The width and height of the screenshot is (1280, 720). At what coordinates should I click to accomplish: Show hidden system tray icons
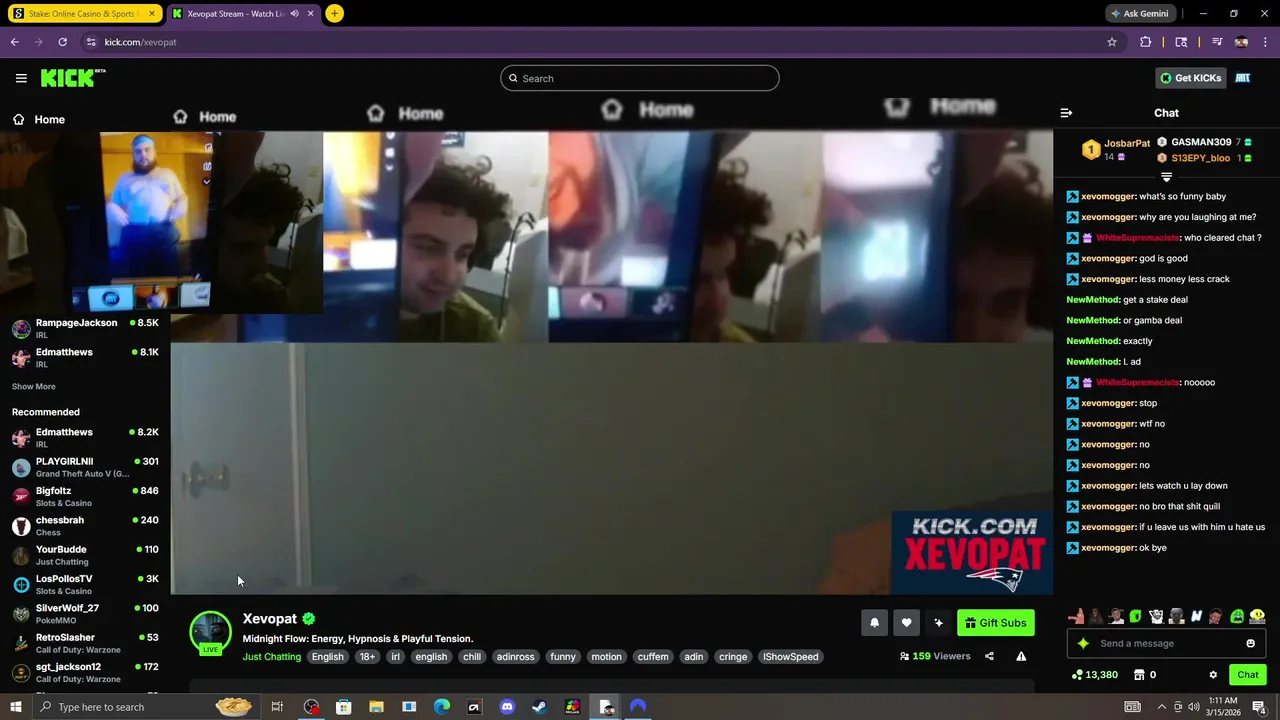1161,707
